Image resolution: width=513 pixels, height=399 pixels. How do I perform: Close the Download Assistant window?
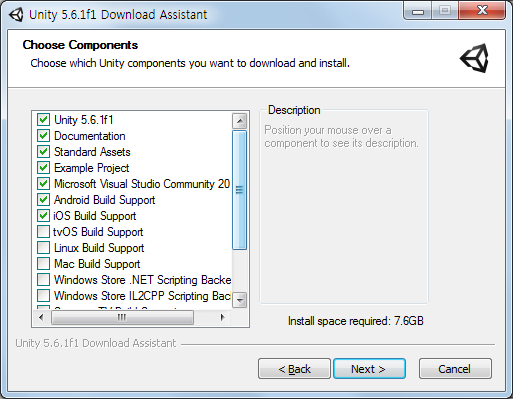pos(482,11)
